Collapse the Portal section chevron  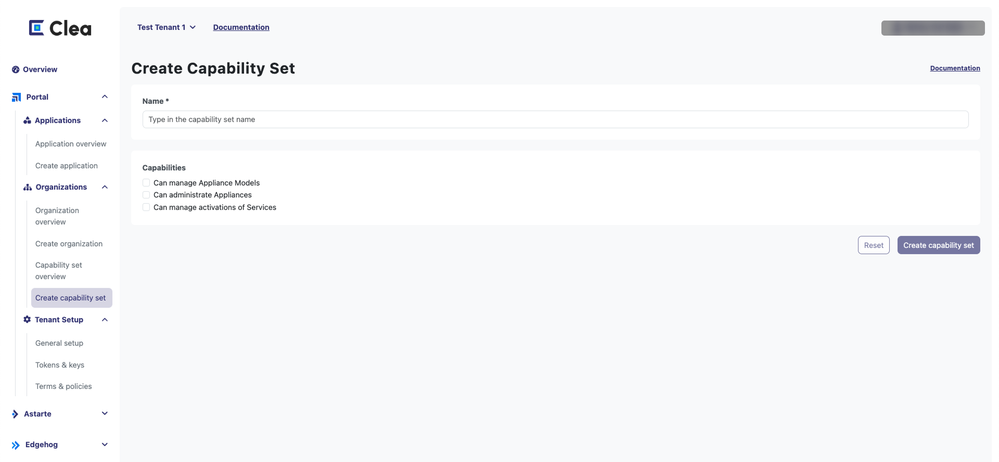point(104,97)
